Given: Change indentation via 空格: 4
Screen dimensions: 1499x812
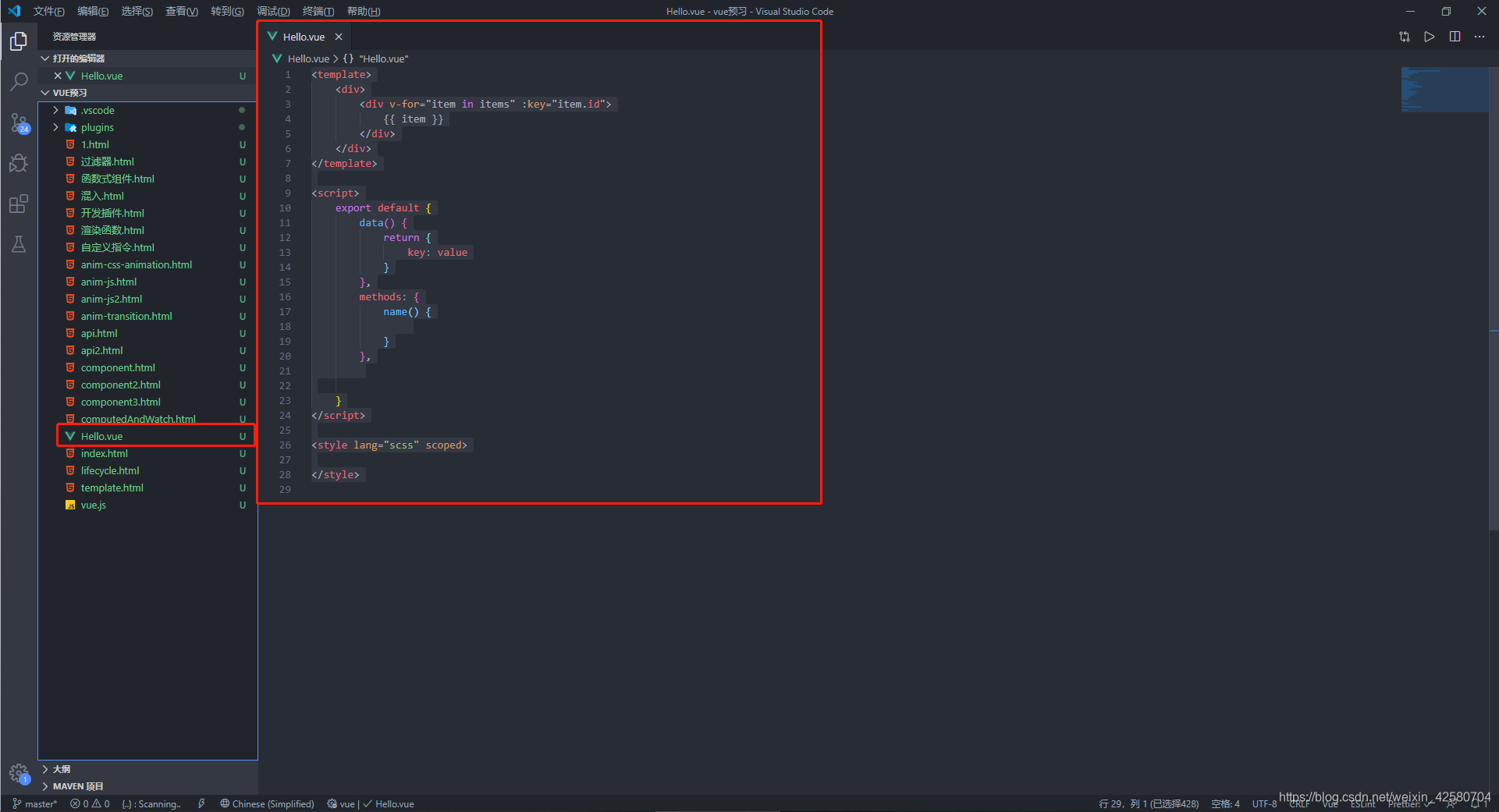Looking at the screenshot, I should (1225, 803).
